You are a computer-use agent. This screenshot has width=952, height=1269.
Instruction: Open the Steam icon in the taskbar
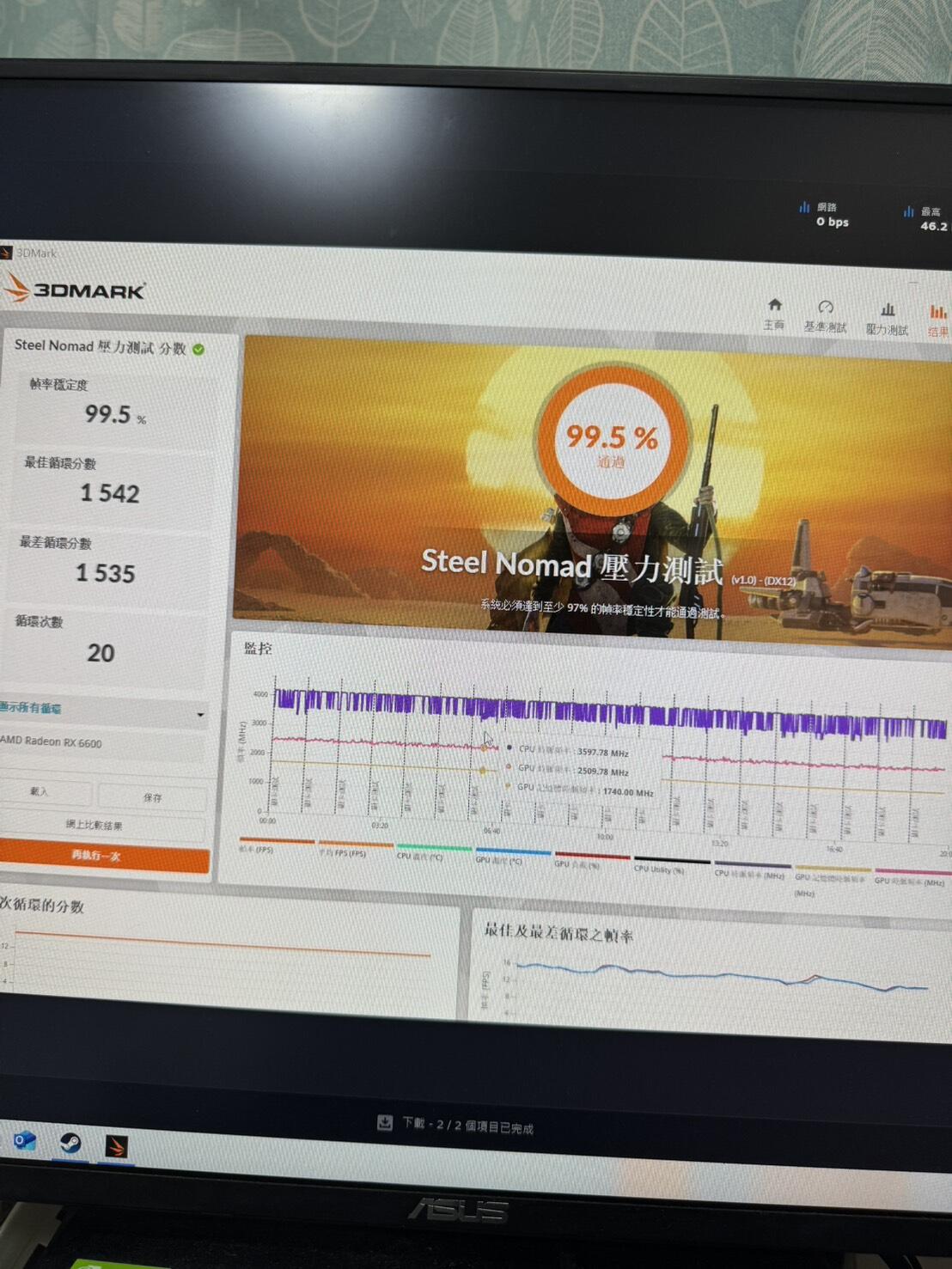(x=70, y=1143)
